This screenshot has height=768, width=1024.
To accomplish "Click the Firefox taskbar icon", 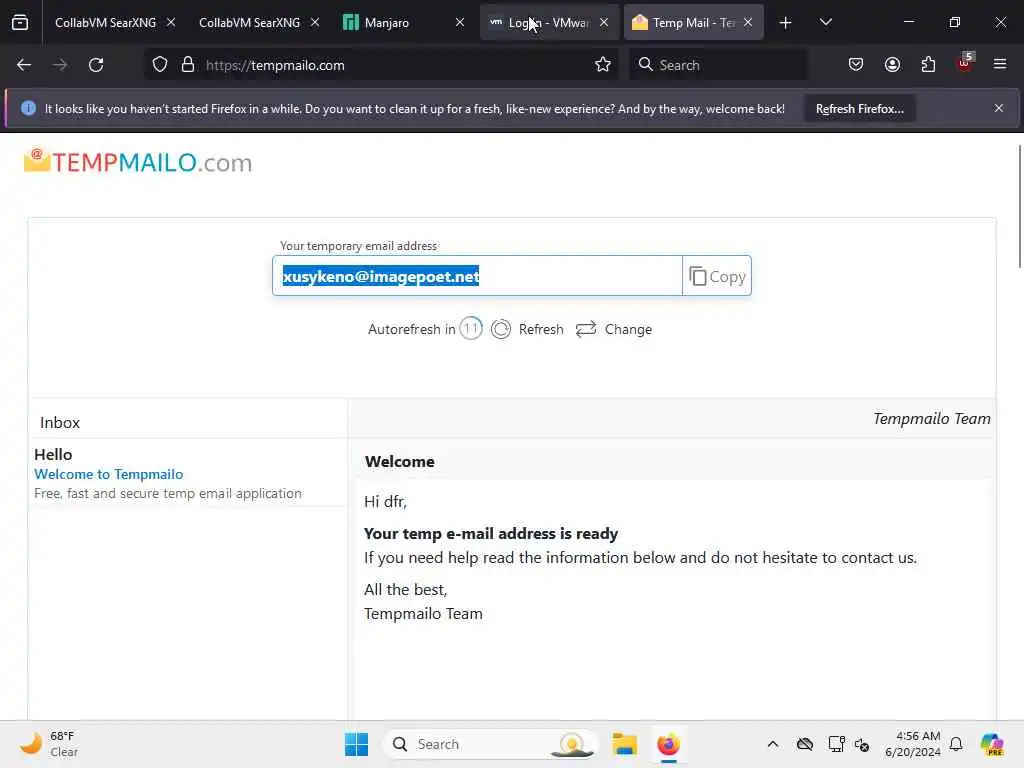I will 668,744.
